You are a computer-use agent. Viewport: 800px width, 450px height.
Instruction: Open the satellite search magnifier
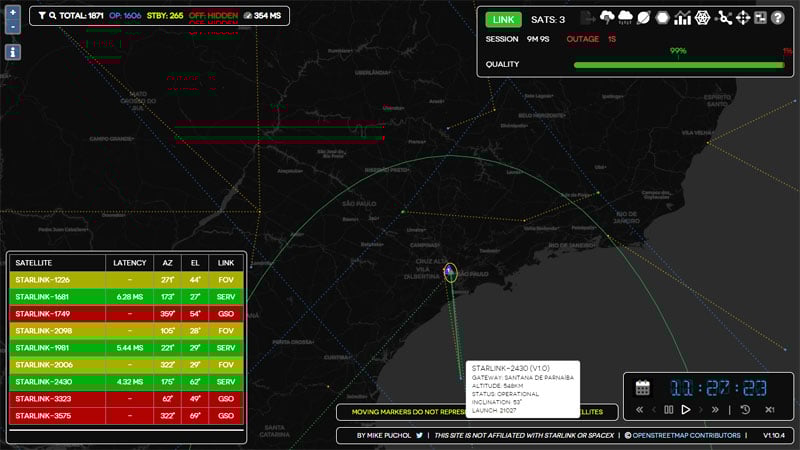[53, 16]
